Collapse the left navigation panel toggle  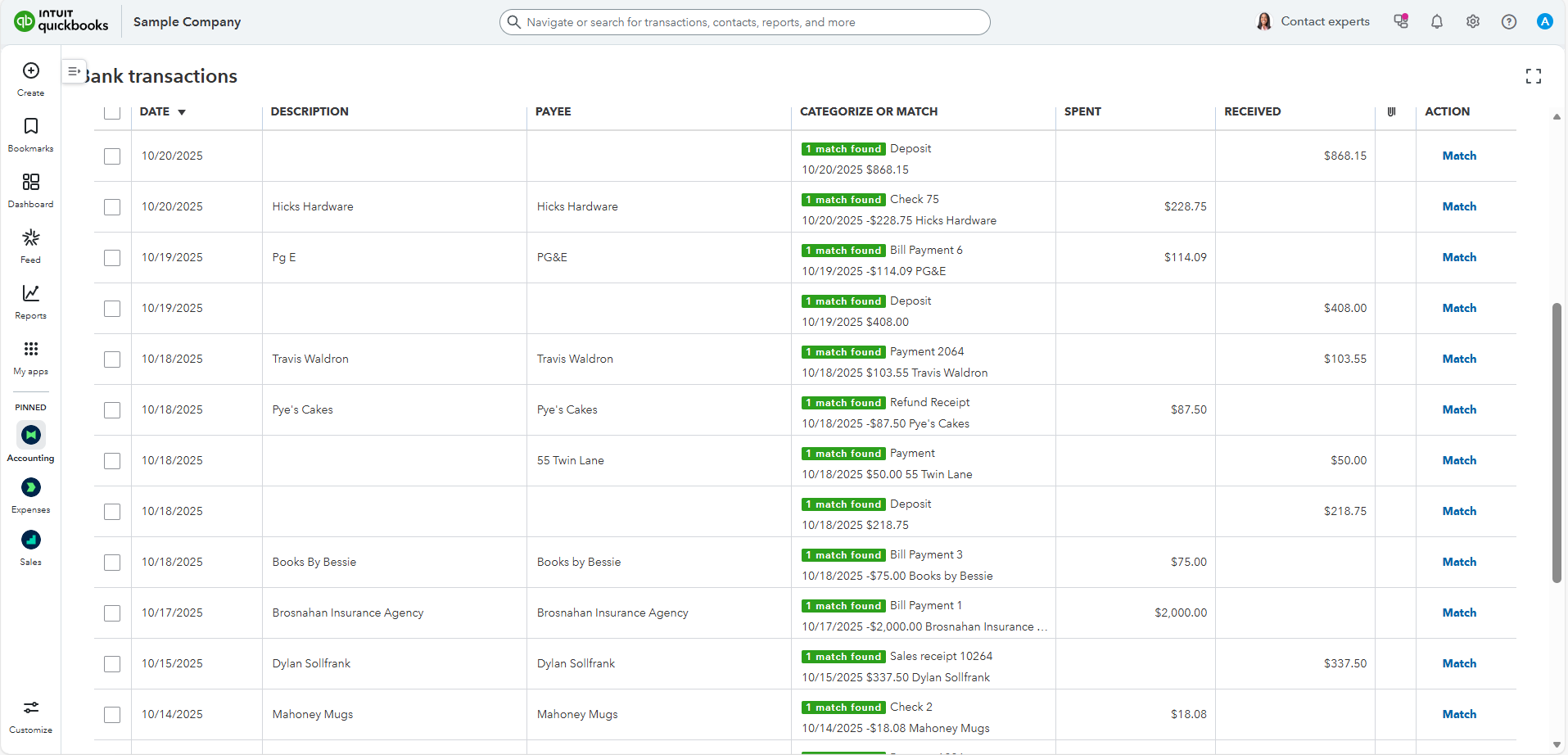[x=74, y=72]
